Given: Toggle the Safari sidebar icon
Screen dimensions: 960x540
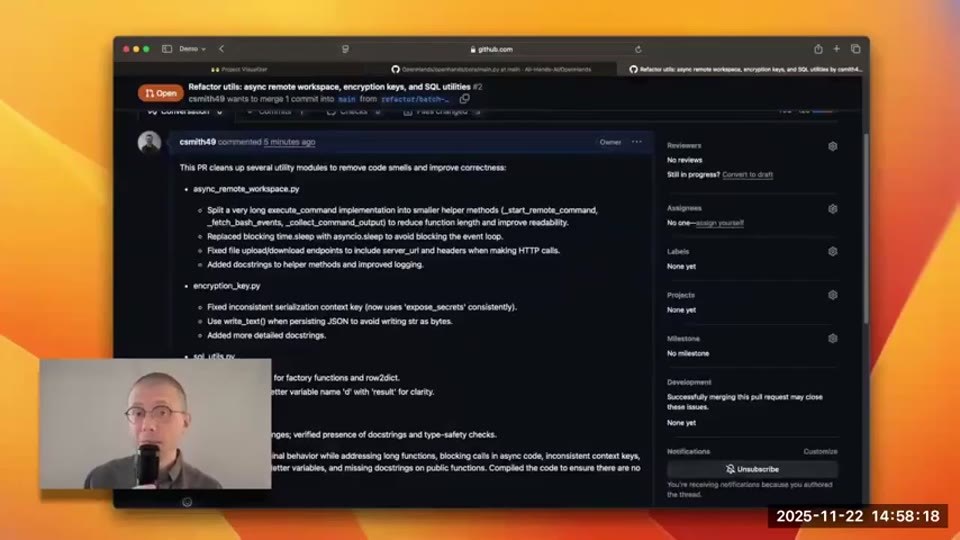Looking at the screenshot, I should (x=167, y=49).
